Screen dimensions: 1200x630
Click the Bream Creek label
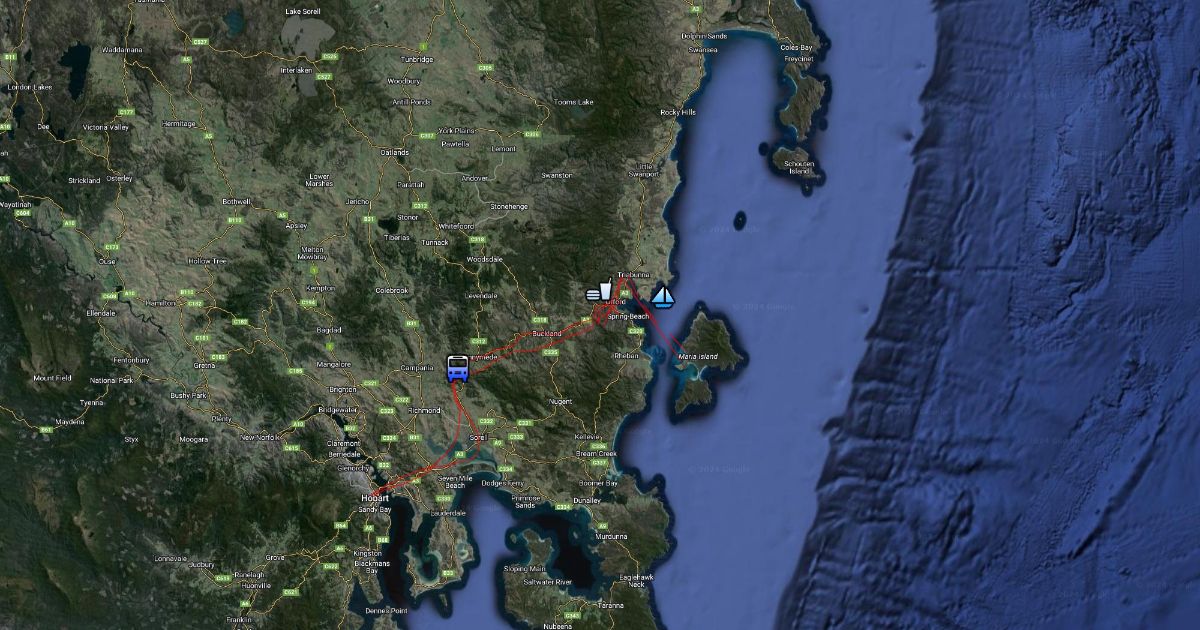tap(596, 454)
